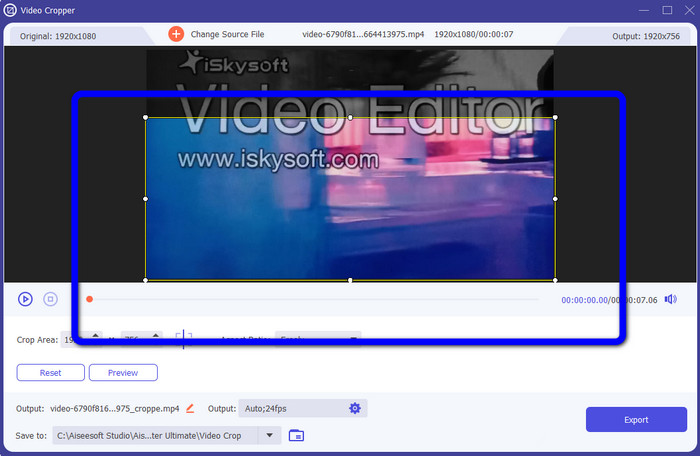
Task: Click right-middle crop handle
Action: (555, 199)
